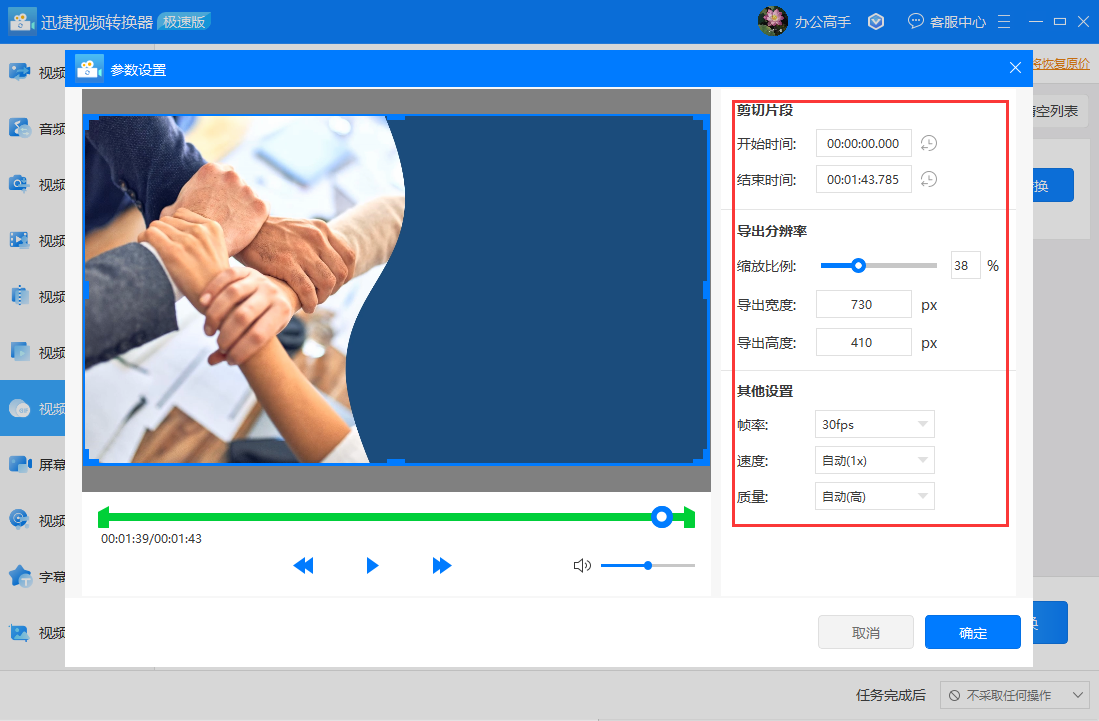Expand the 不采取任何操作 task-completion dropdown
The width and height of the screenshot is (1099, 721).
(1013, 694)
